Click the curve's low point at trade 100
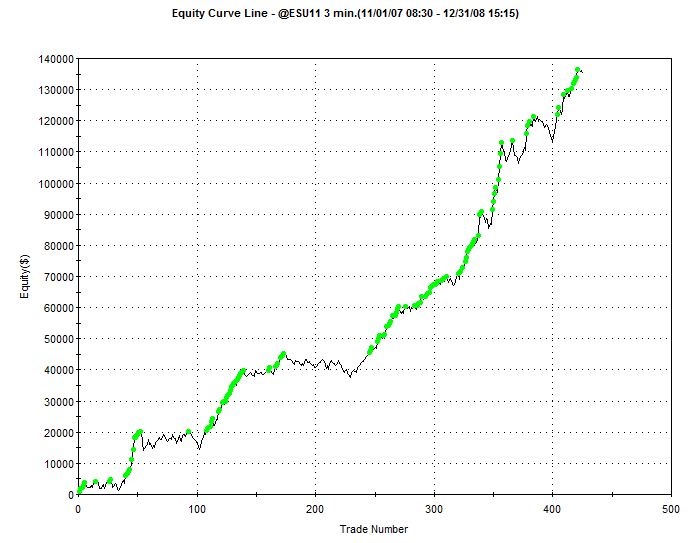The image size is (693, 543). [198, 448]
